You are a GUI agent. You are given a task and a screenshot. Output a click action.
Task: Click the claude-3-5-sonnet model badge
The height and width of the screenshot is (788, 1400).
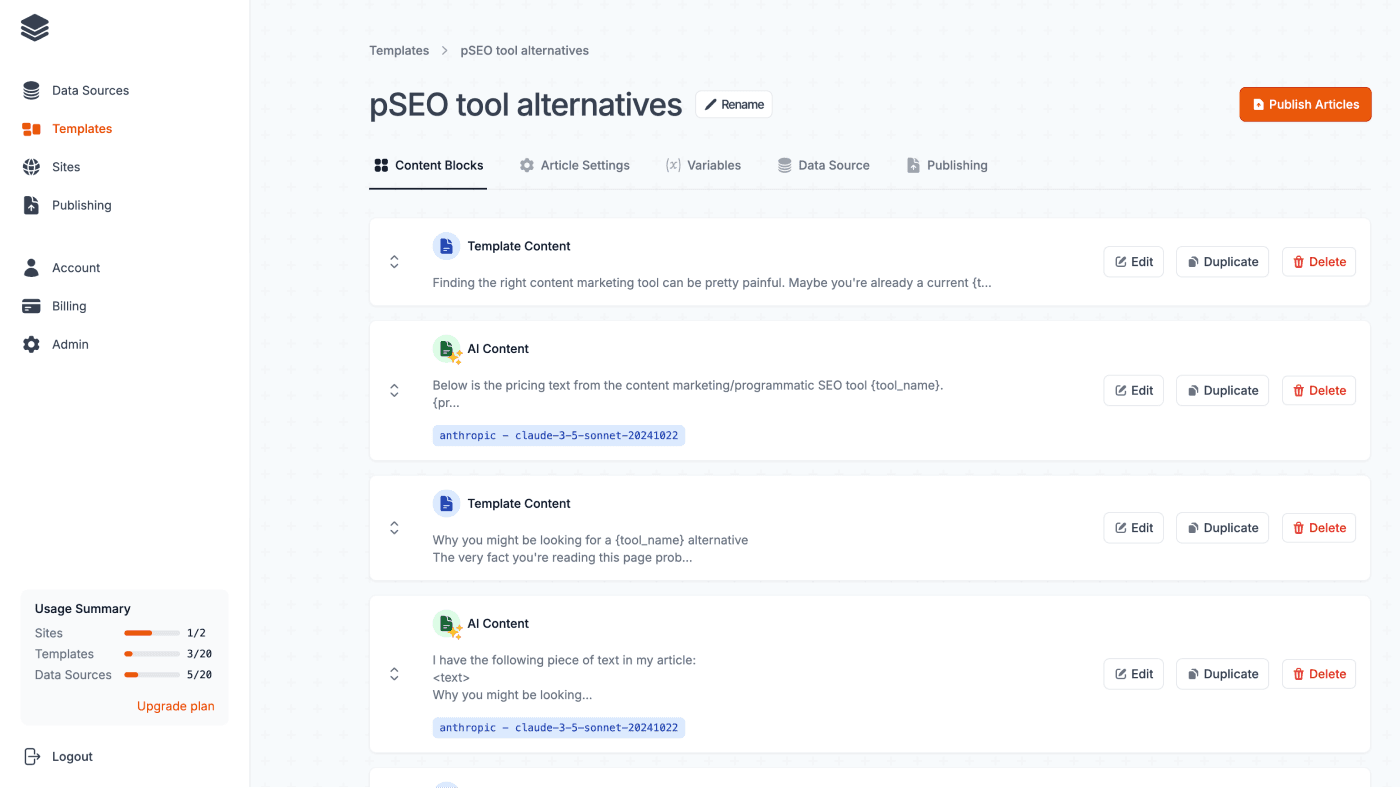click(558, 435)
